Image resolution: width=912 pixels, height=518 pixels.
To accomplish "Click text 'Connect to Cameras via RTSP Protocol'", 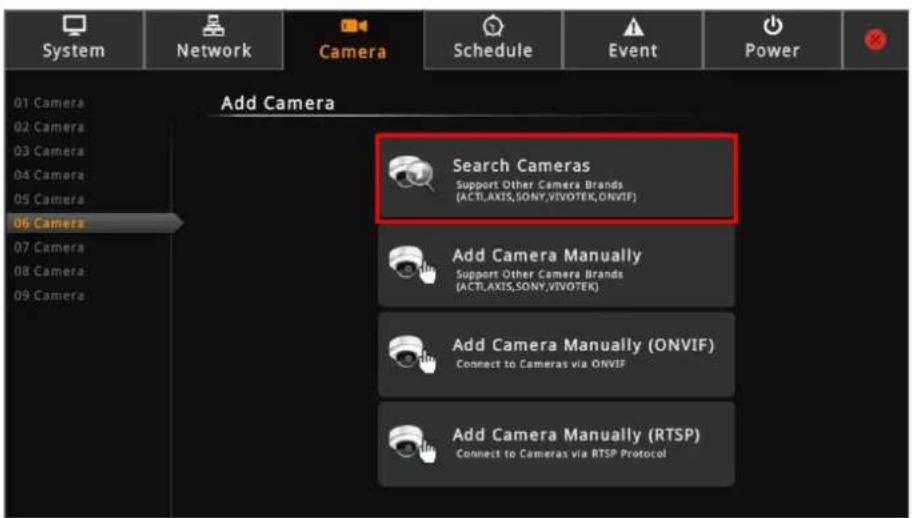I will [561, 453].
